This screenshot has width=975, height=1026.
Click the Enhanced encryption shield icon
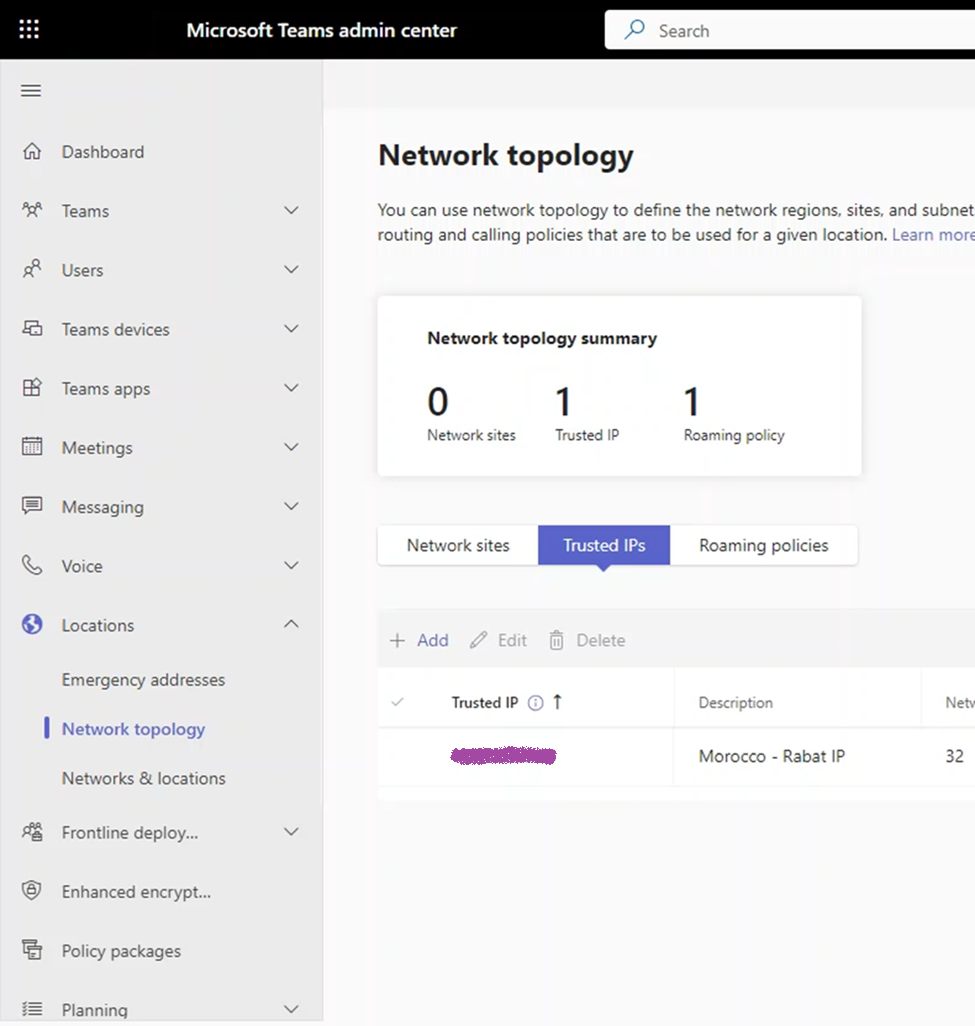32,891
